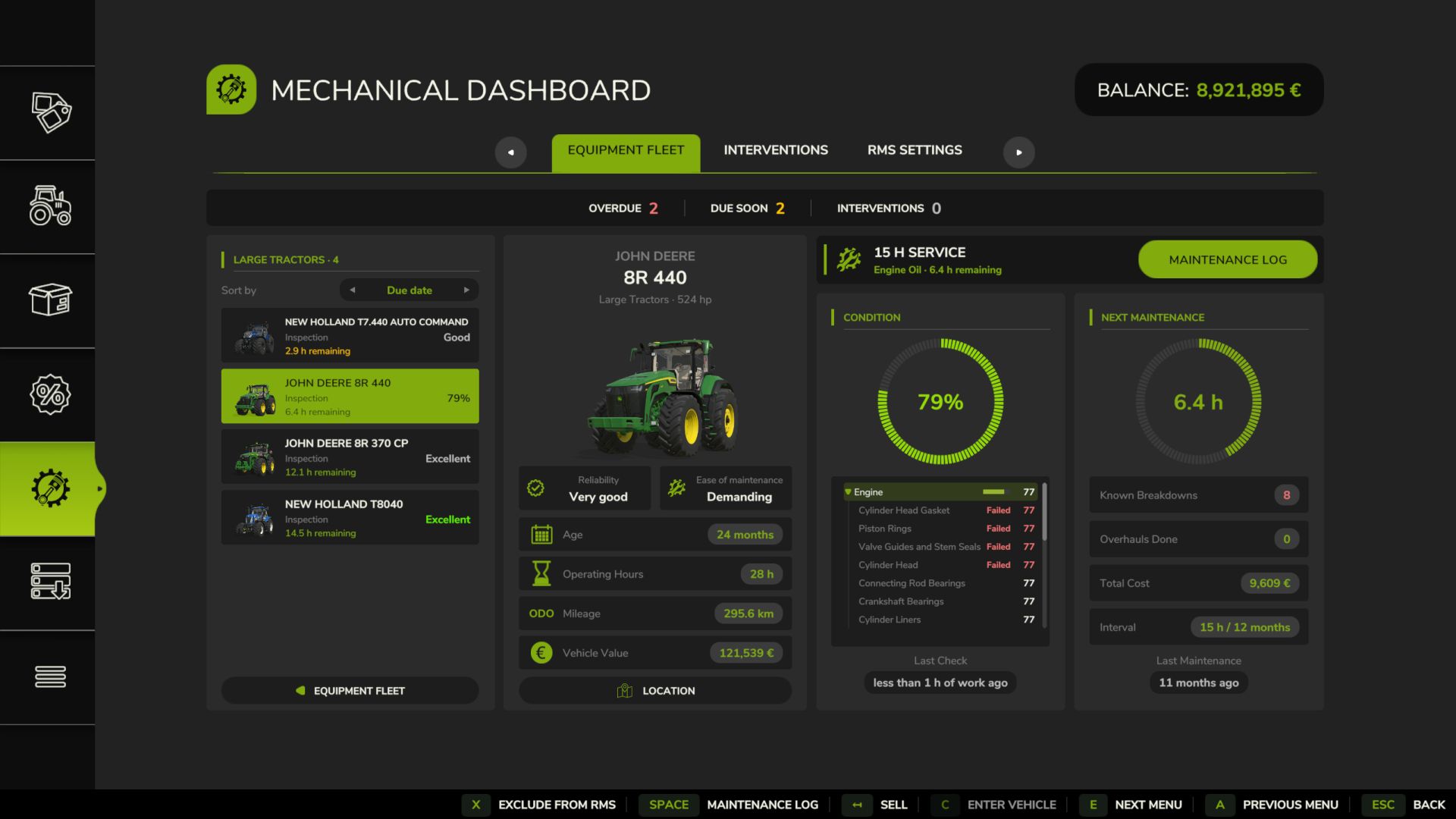This screenshot has width=1456, height=819.
Task: Click the Location button
Action: 655,691
